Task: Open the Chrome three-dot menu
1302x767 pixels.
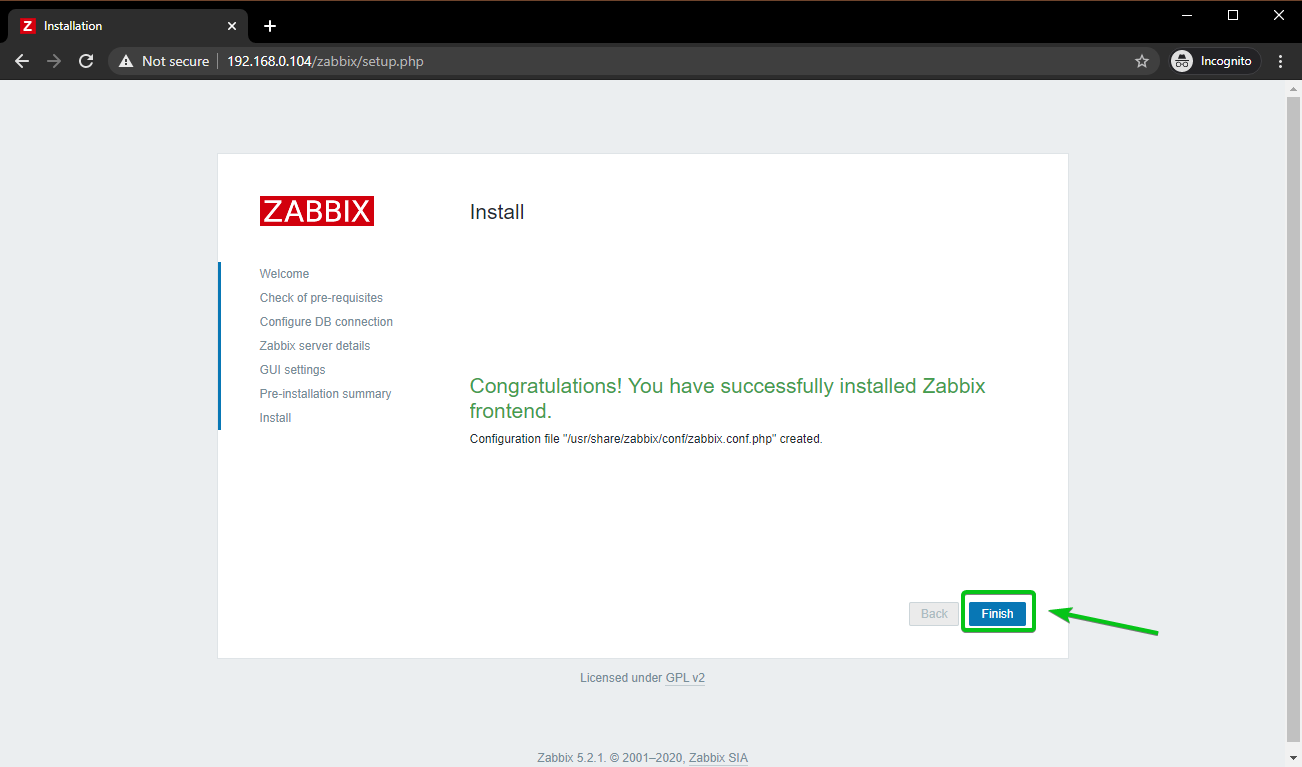Action: (x=1281, y=61)
